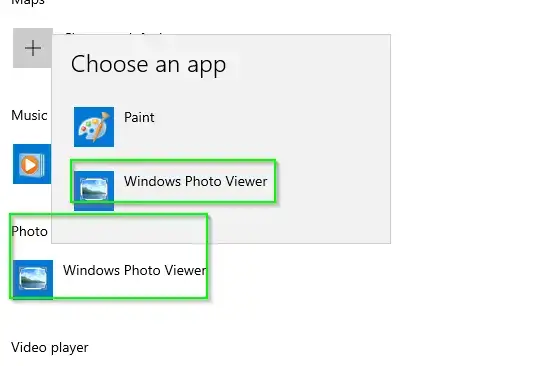Select the Paint row in the app chooser
540x366 pixels.
coord(221,127)
